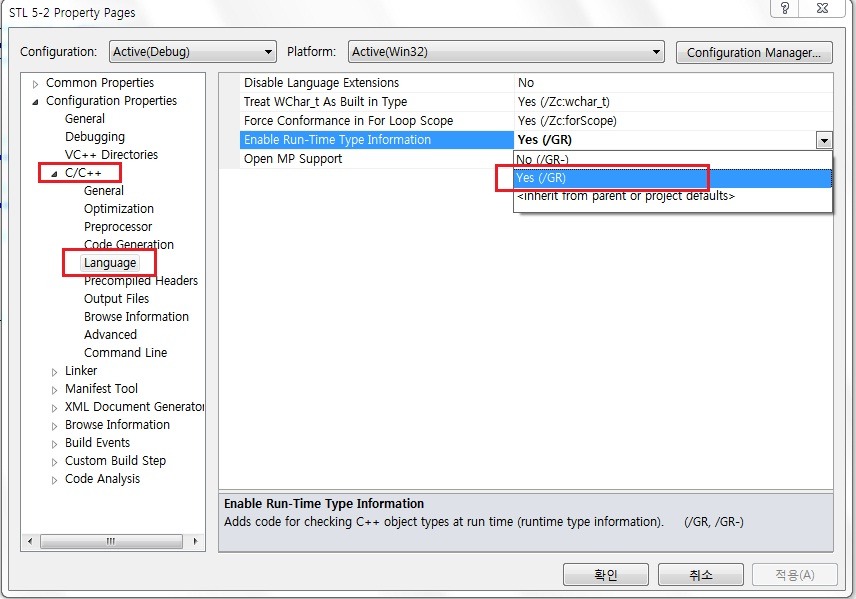The height and width of the screenshot is (599, 856).
Task: Expand XML Document Generator node
Action: (x=54, y=408)
